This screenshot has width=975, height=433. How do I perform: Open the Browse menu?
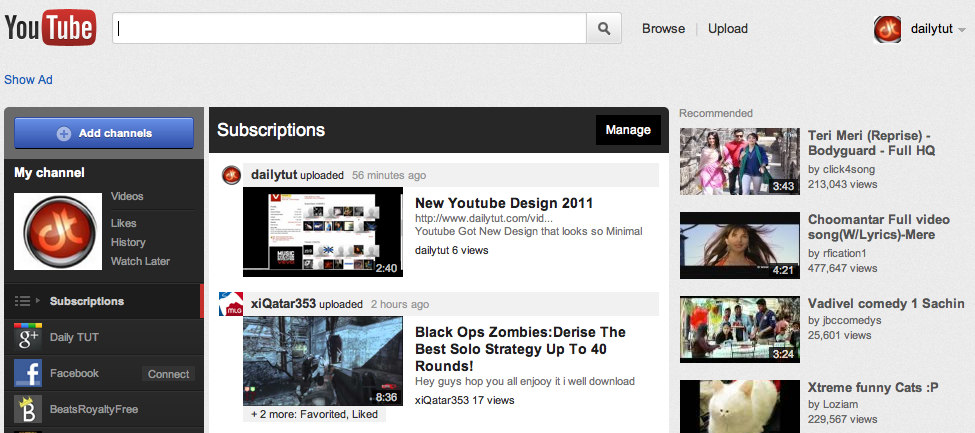pos(663,29)
